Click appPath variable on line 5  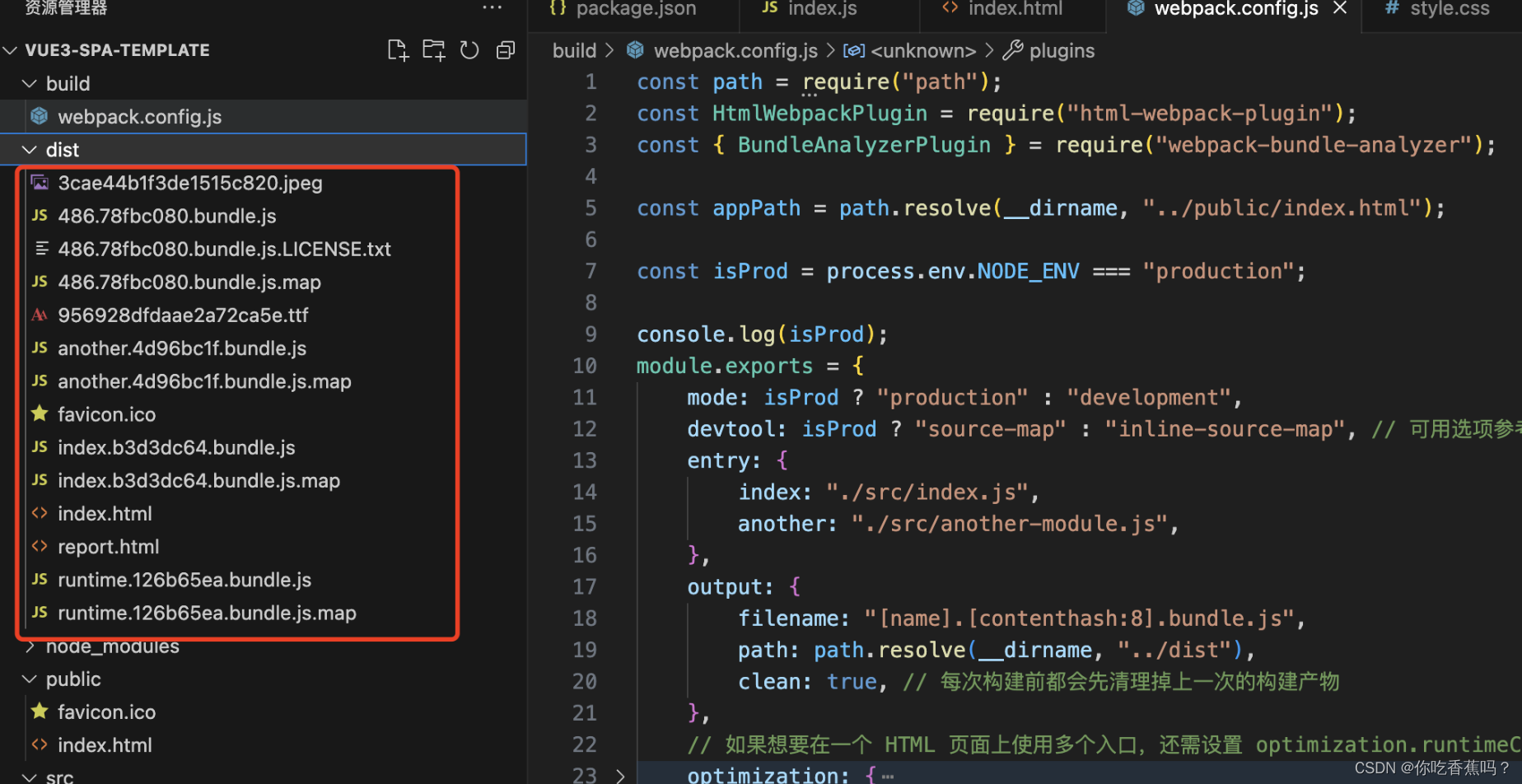pos(756,208)
